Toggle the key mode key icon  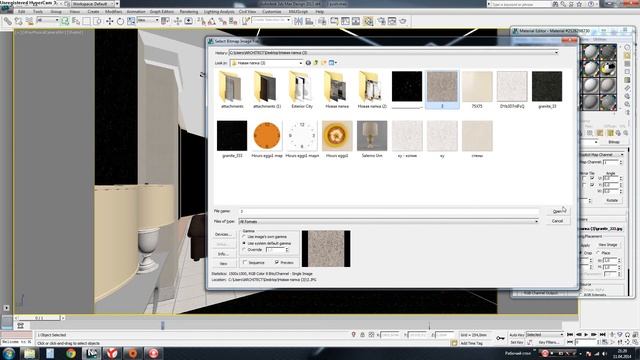500,338
